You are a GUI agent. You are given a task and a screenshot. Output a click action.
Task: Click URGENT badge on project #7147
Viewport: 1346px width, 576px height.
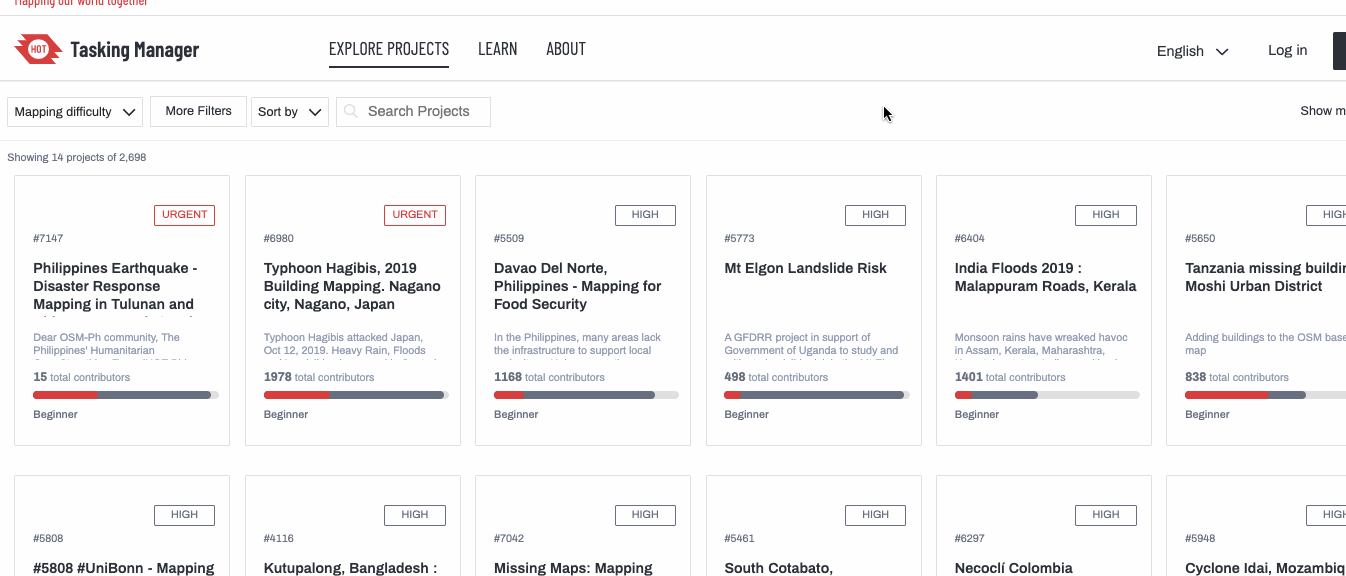[x=184, y=215]
